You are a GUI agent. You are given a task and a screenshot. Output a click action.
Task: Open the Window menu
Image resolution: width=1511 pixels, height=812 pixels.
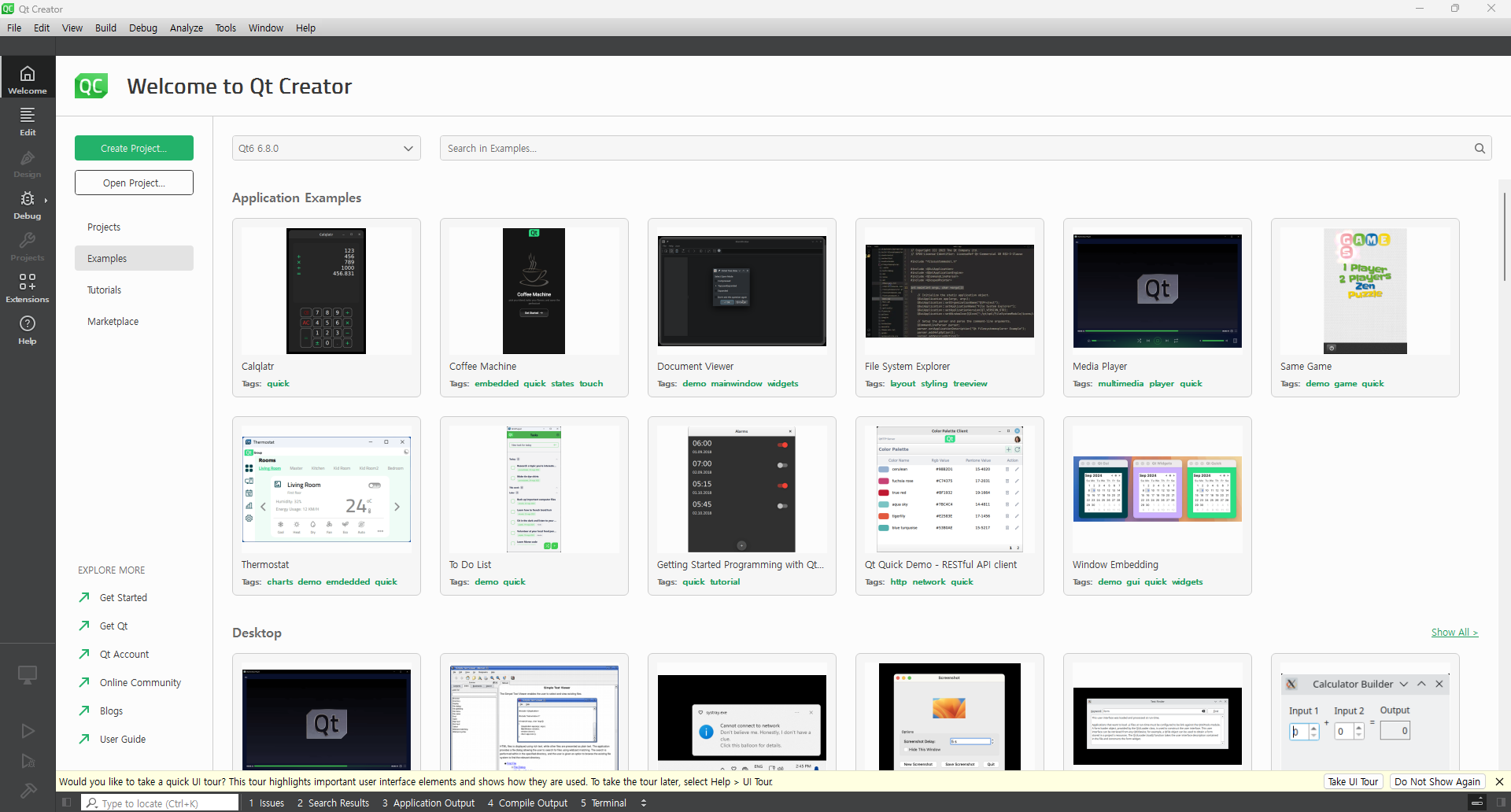click(x=266, y=28)
